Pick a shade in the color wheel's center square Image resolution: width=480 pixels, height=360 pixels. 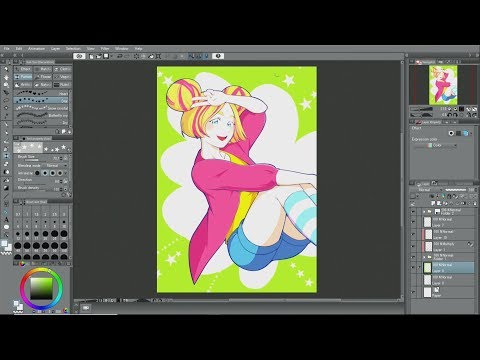(x=41, y=289)
